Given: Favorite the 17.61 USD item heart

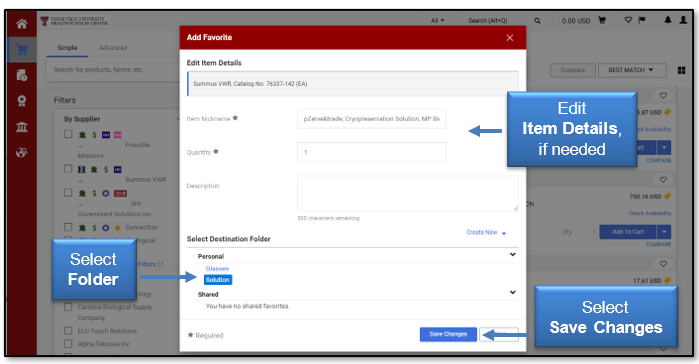Looking at the screenshot, I should click(x=663, y=264).
